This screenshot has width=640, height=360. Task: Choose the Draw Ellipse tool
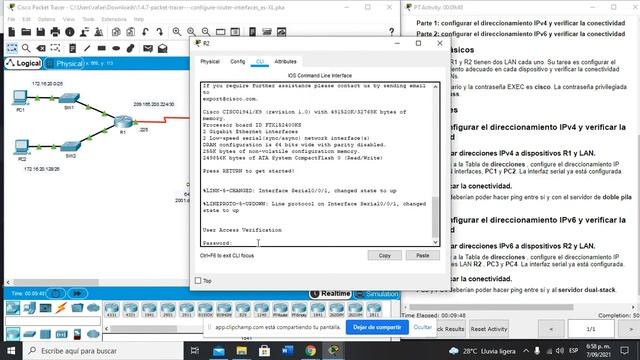tap(116, 48)
